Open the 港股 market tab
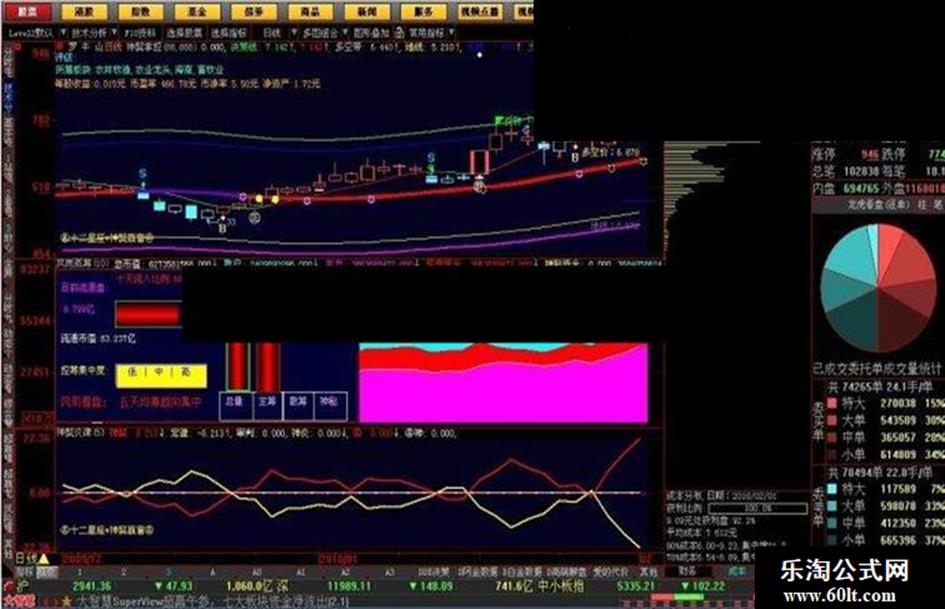This screenshot has width=945, height=609. 85,11
